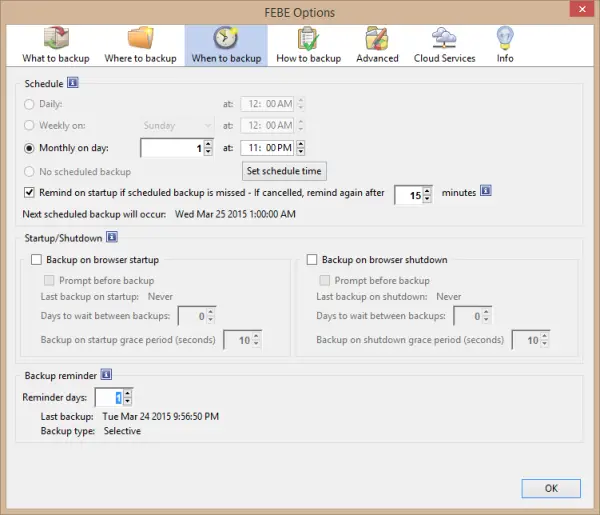Open the Where to backup folder icon
Viewport: 600px width, 515px height.
pyautogui.click(x=140, y=38)
